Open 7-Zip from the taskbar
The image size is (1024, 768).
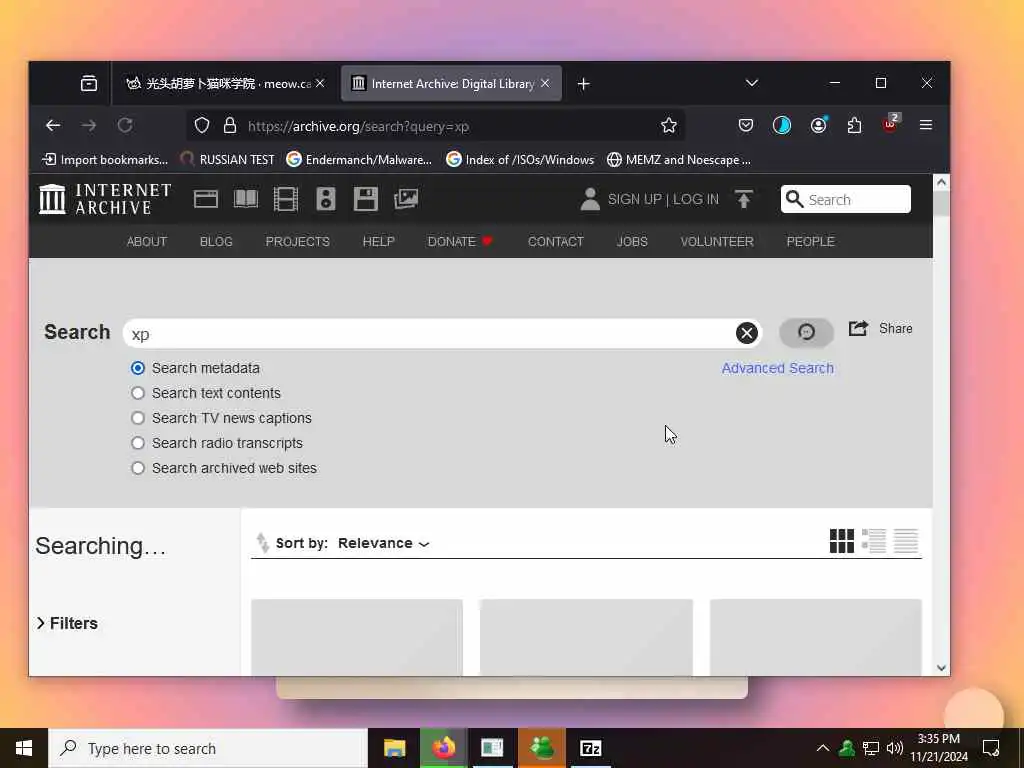coord(590,748)
